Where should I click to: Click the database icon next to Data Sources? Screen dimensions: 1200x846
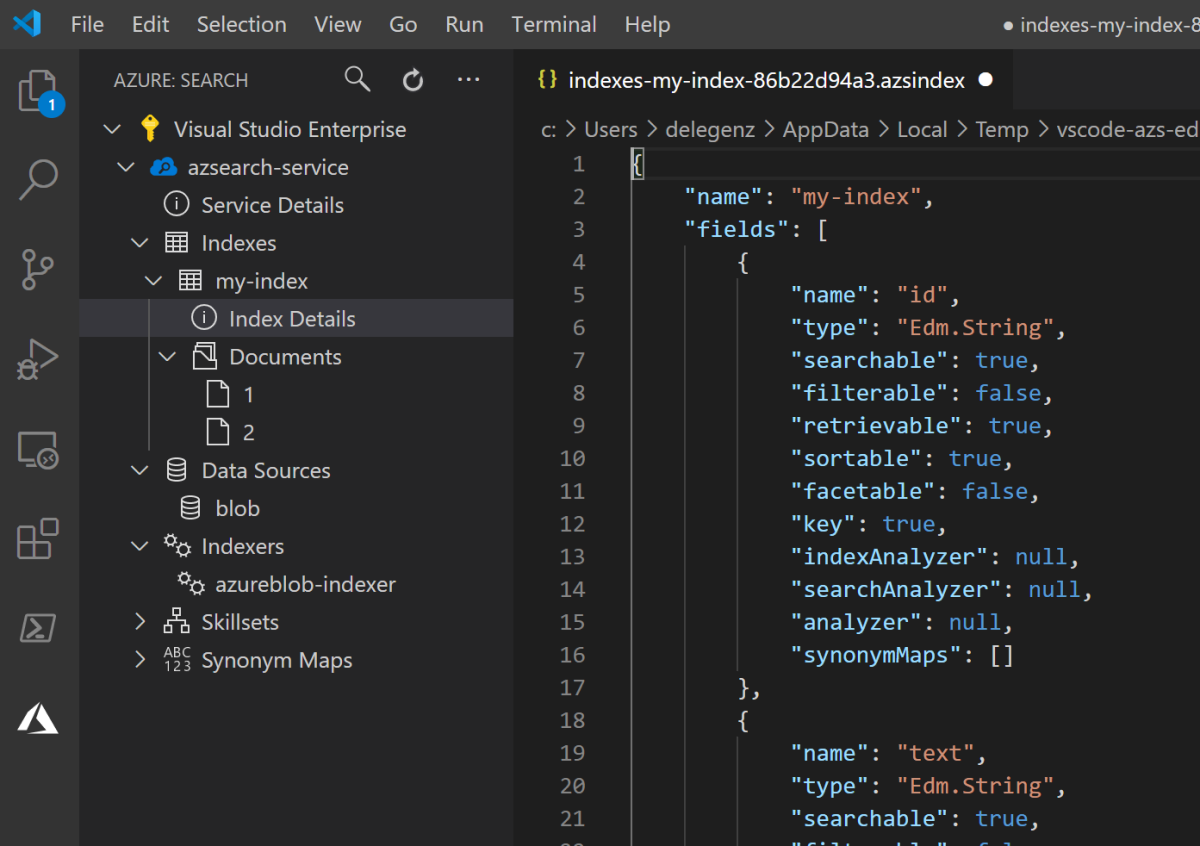point(176,470)
